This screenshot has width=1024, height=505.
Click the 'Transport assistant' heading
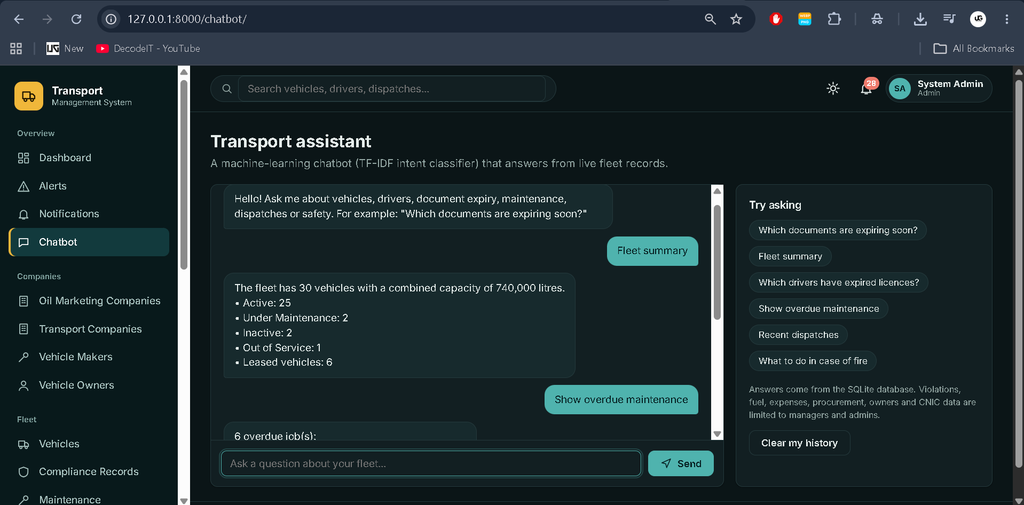point(291,141)
